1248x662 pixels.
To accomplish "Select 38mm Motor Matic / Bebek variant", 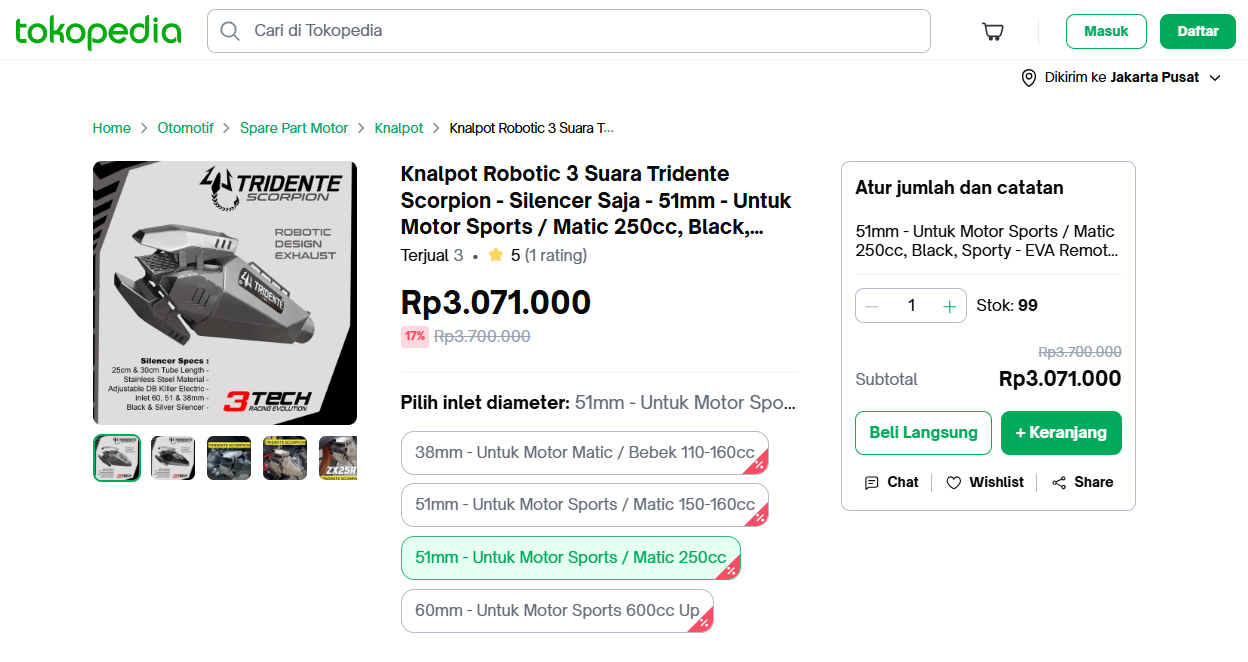I will point(584,453).
